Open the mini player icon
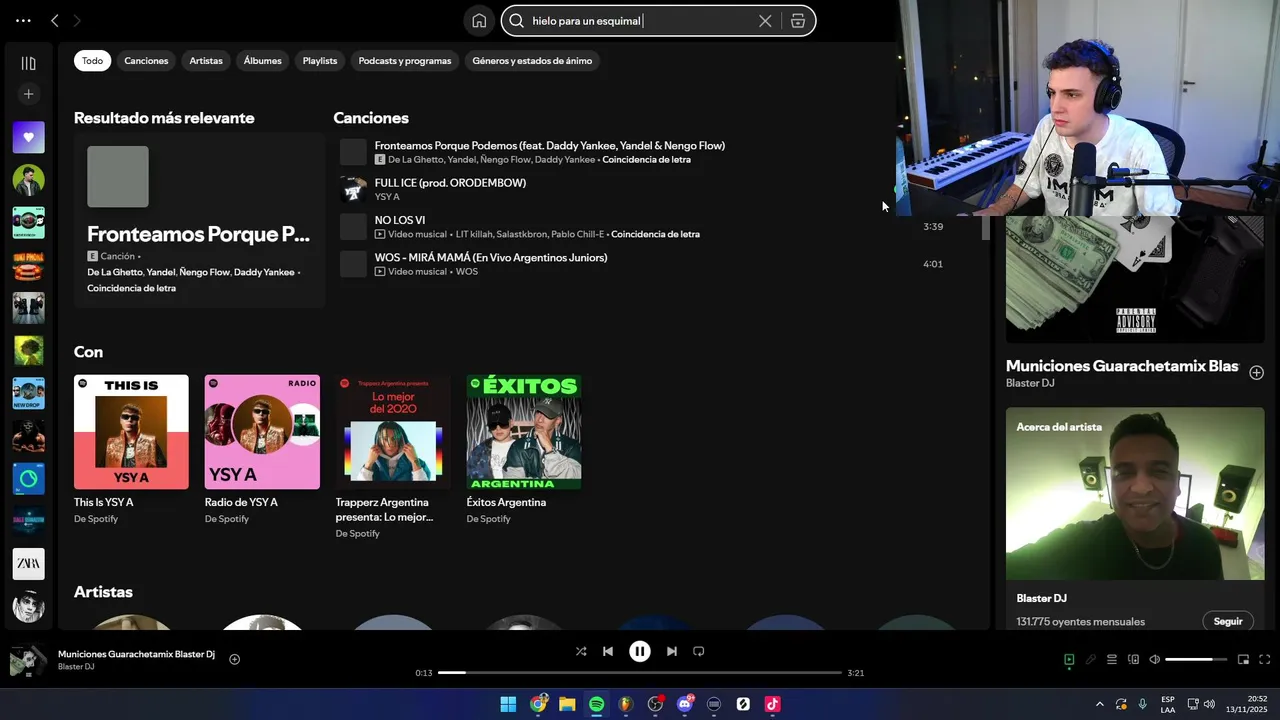The width and height of the screenshot is (1280, 720). pyautogui.click(x=1243, y=659)
